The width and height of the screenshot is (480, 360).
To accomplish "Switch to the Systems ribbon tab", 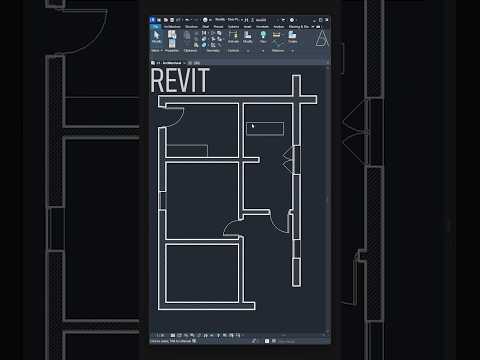I will click(x=234, y=27).
